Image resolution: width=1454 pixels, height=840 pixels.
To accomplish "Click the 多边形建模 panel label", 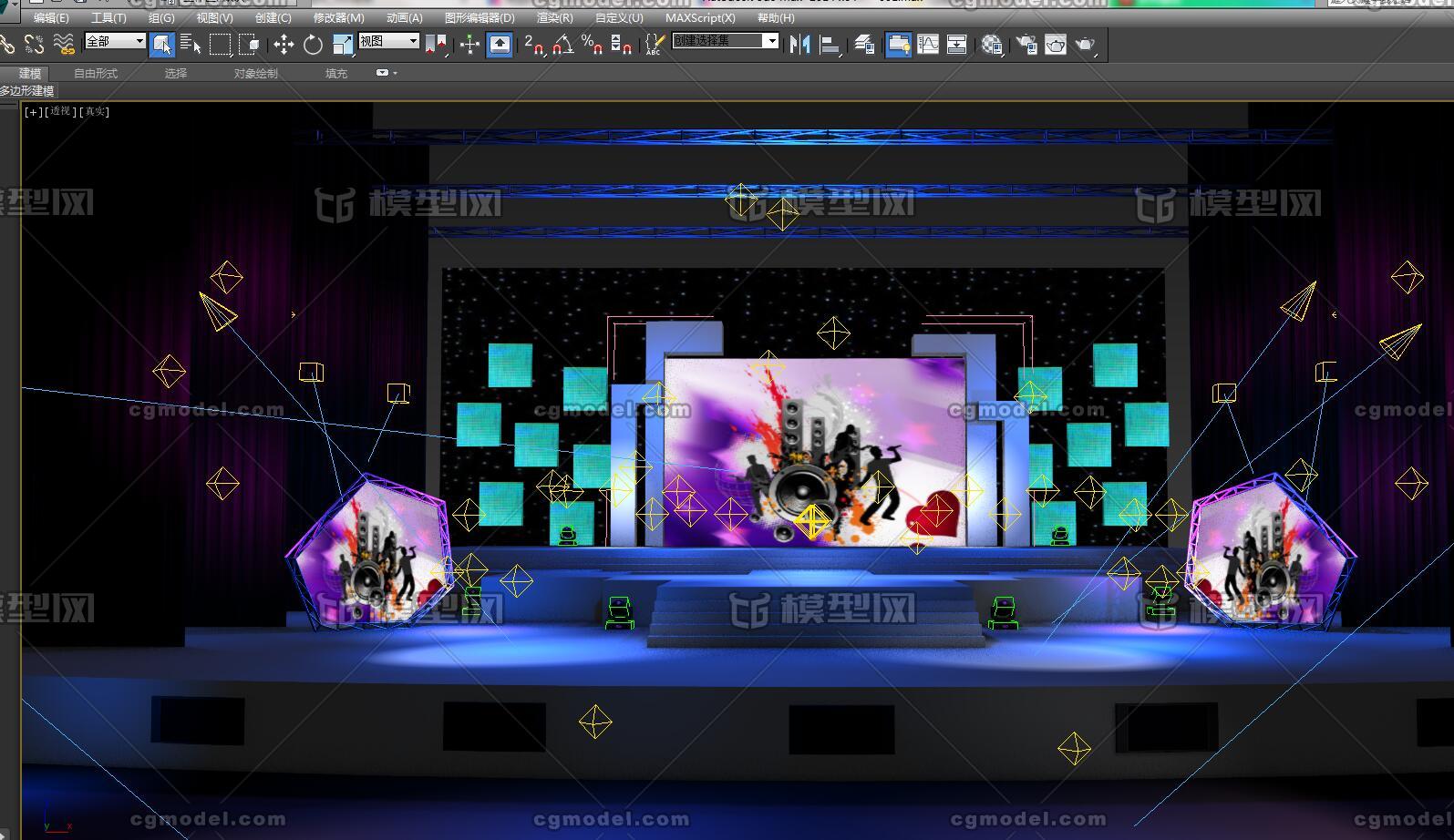I will pyautogui.click(x=28, y=91).
